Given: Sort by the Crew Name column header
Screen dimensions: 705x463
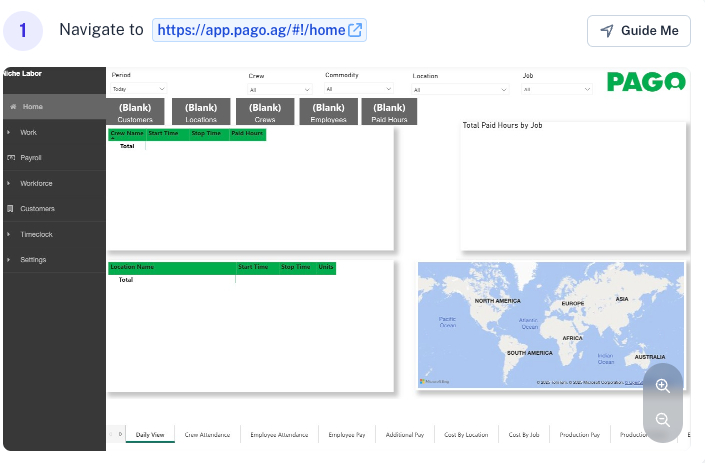Looking at the screenshot, I should (x=126, y=133).
